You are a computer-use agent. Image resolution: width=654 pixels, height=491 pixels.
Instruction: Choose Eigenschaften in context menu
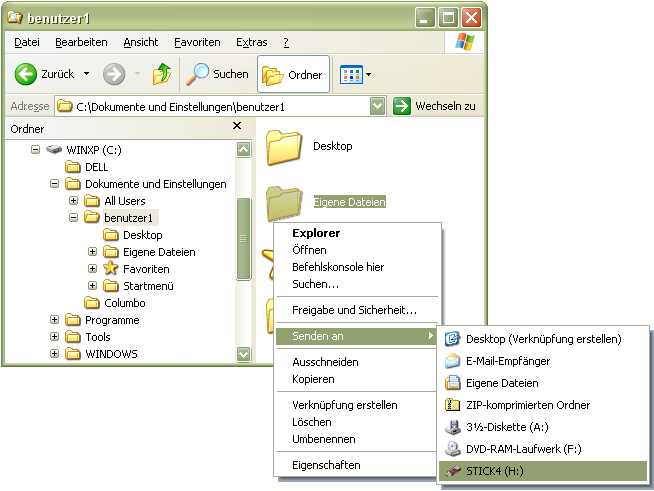pyautogui.click(x=357, y=465)
